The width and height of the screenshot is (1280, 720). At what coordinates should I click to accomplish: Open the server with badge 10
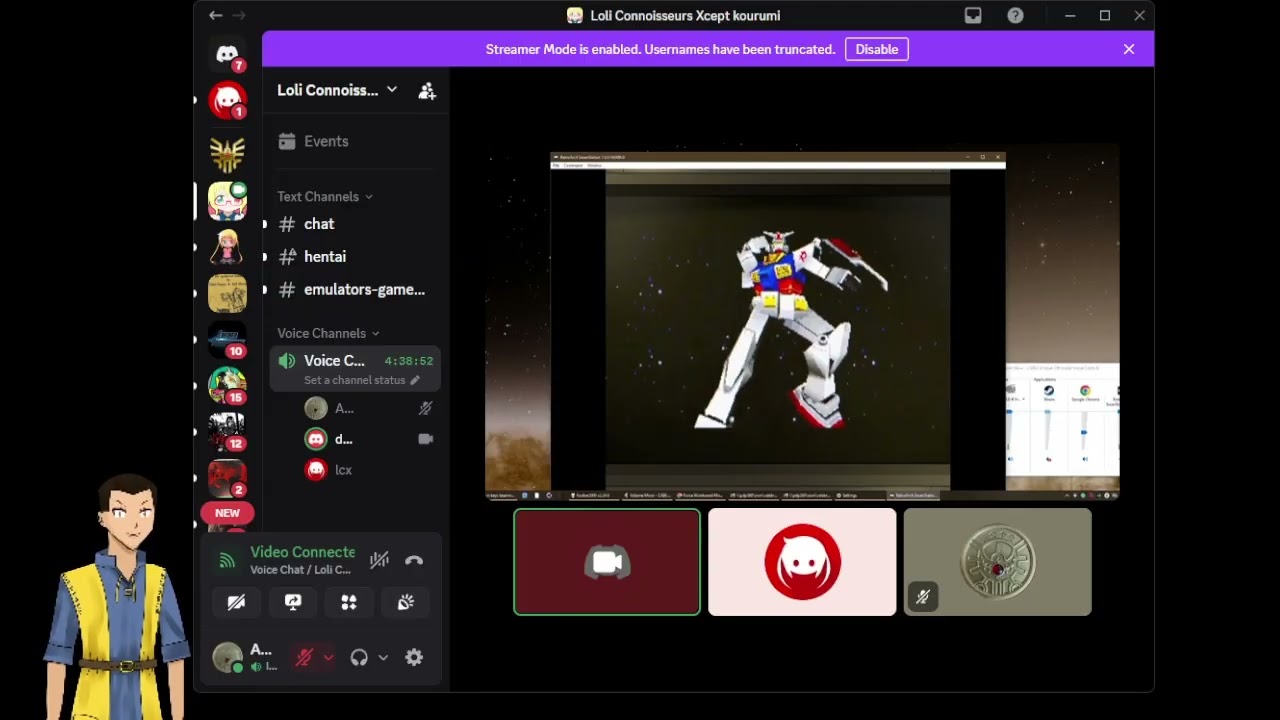tap(227, 340)
